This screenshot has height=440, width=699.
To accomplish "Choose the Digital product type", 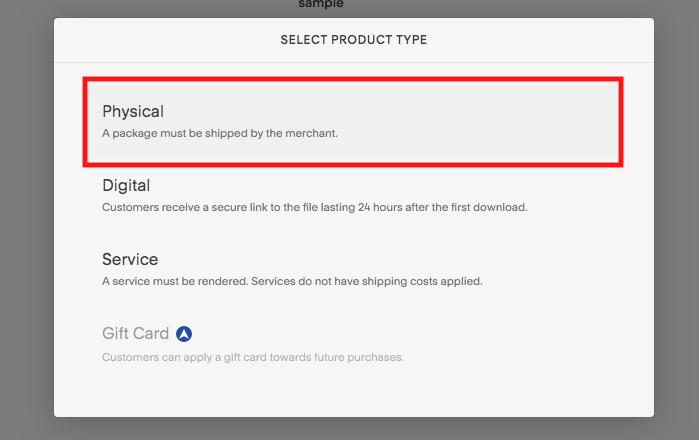I will click(x=353, y=196).
